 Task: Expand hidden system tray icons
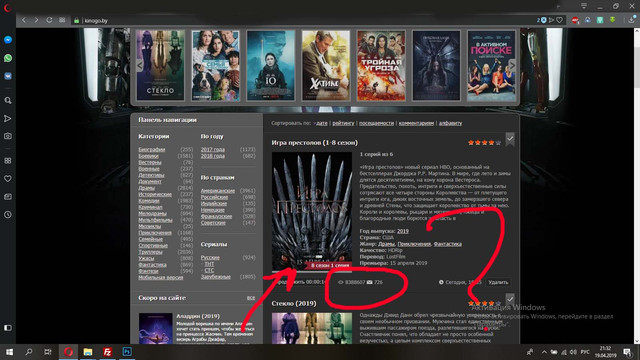point(544,352)
